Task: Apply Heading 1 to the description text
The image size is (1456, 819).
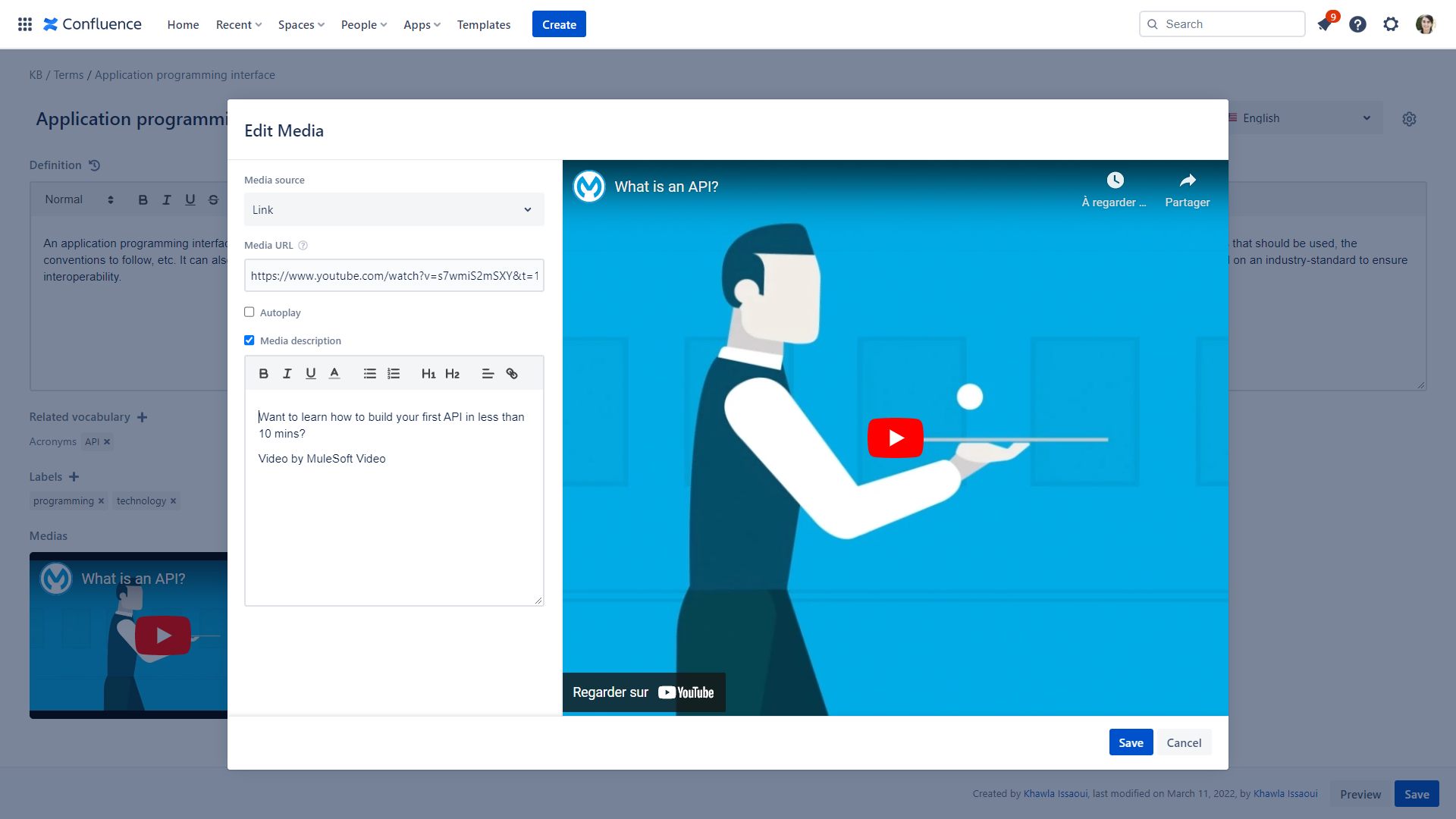Action: [428, 373]
